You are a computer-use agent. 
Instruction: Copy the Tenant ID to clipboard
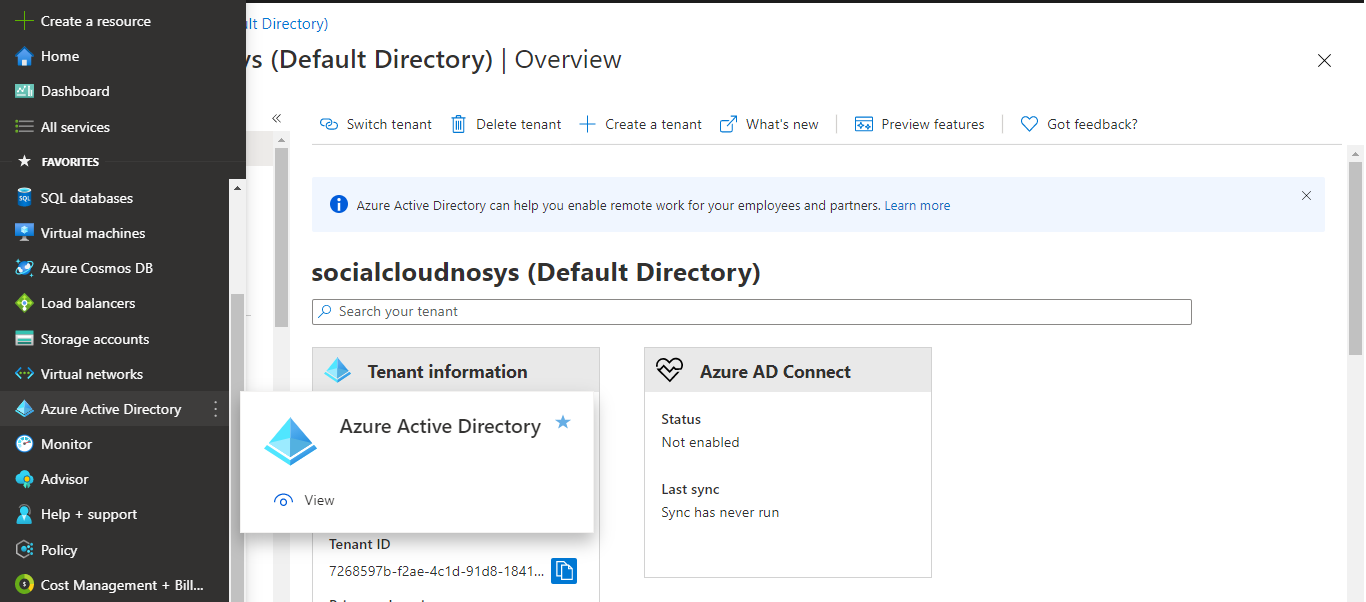tap(564, 571)
